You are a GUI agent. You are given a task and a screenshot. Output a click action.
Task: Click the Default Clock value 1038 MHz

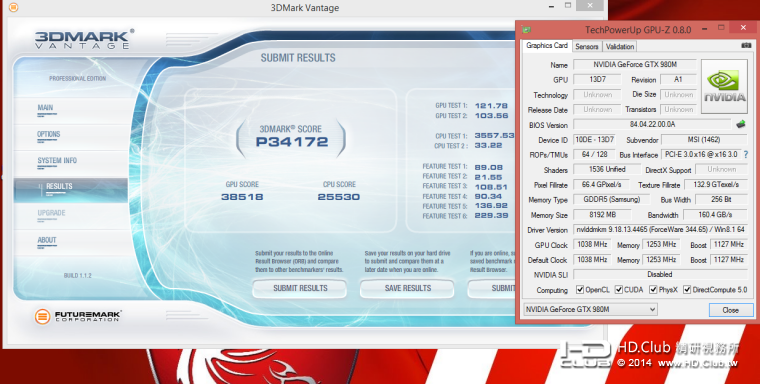click(592, 259)
